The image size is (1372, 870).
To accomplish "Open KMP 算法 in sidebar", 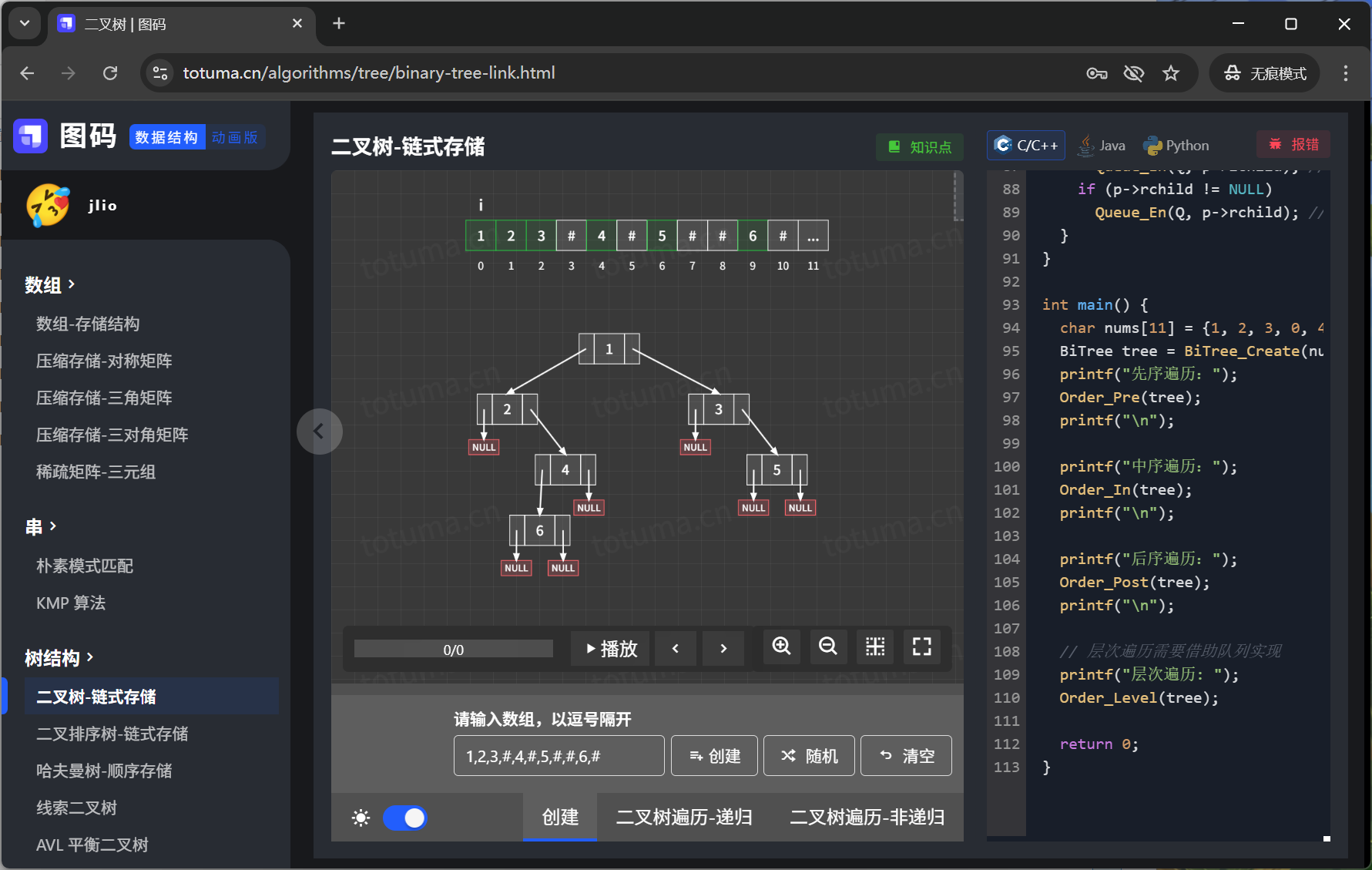I will (71, 603).
